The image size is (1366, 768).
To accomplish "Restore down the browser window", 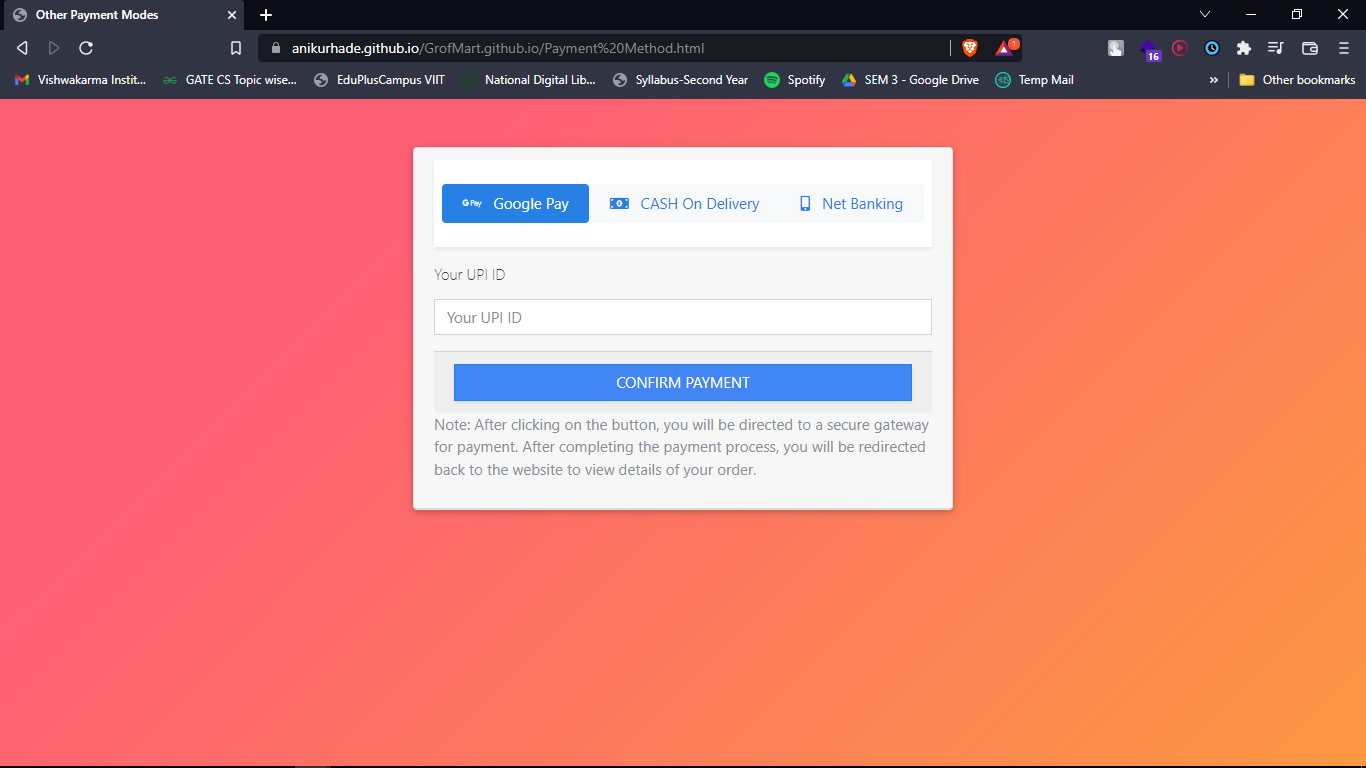I will coord(1297,14).
